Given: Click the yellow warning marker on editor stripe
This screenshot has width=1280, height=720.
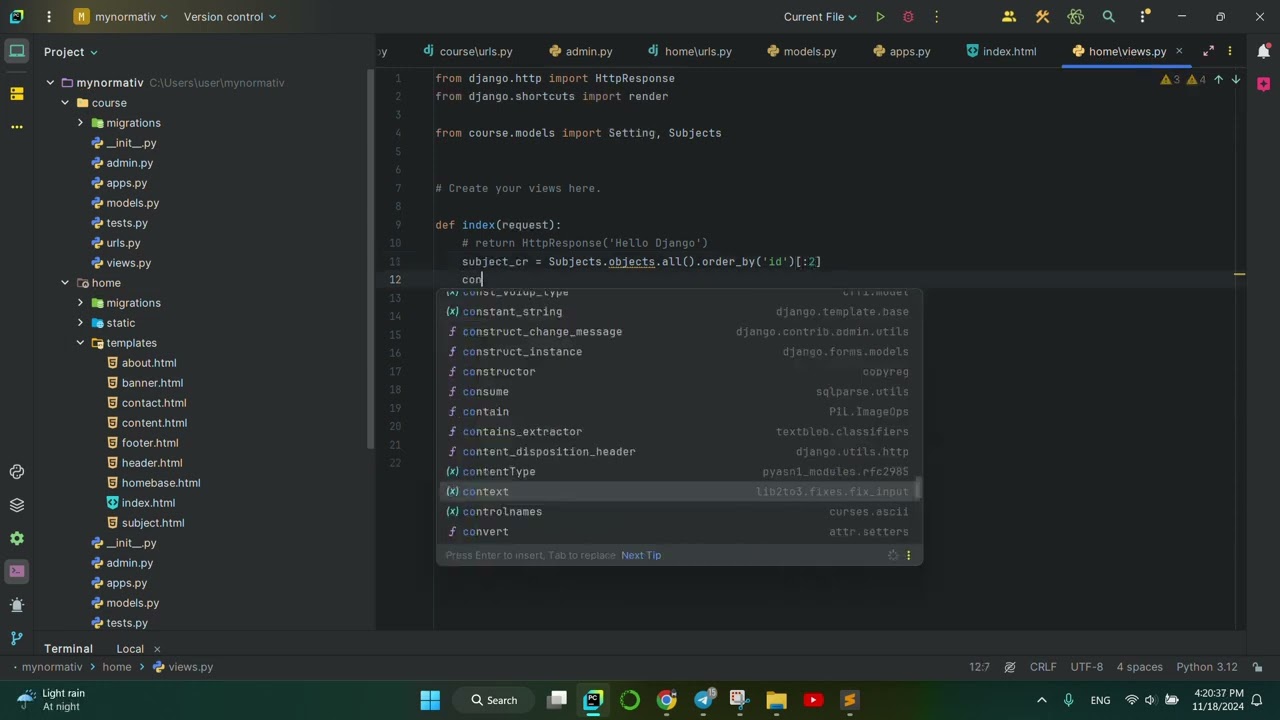Looking at the screenshot, I should pyautogui.click(x=1239, y=274).
